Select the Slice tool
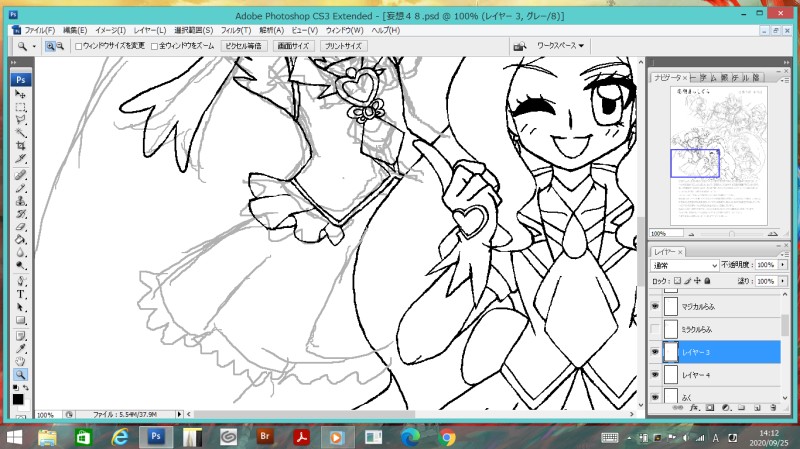This screenshot has width=800, height=449. click(x=20, y=159)
